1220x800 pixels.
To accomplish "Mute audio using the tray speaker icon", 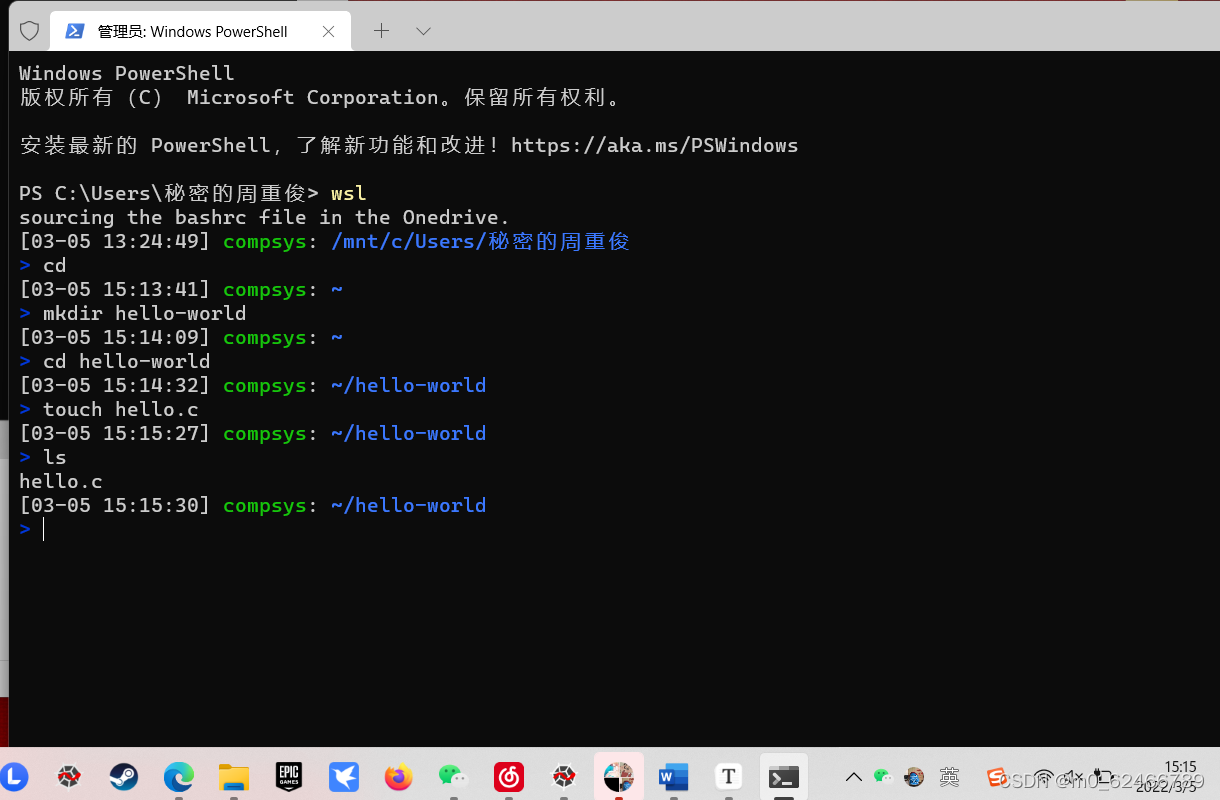I will point(1076,776).
